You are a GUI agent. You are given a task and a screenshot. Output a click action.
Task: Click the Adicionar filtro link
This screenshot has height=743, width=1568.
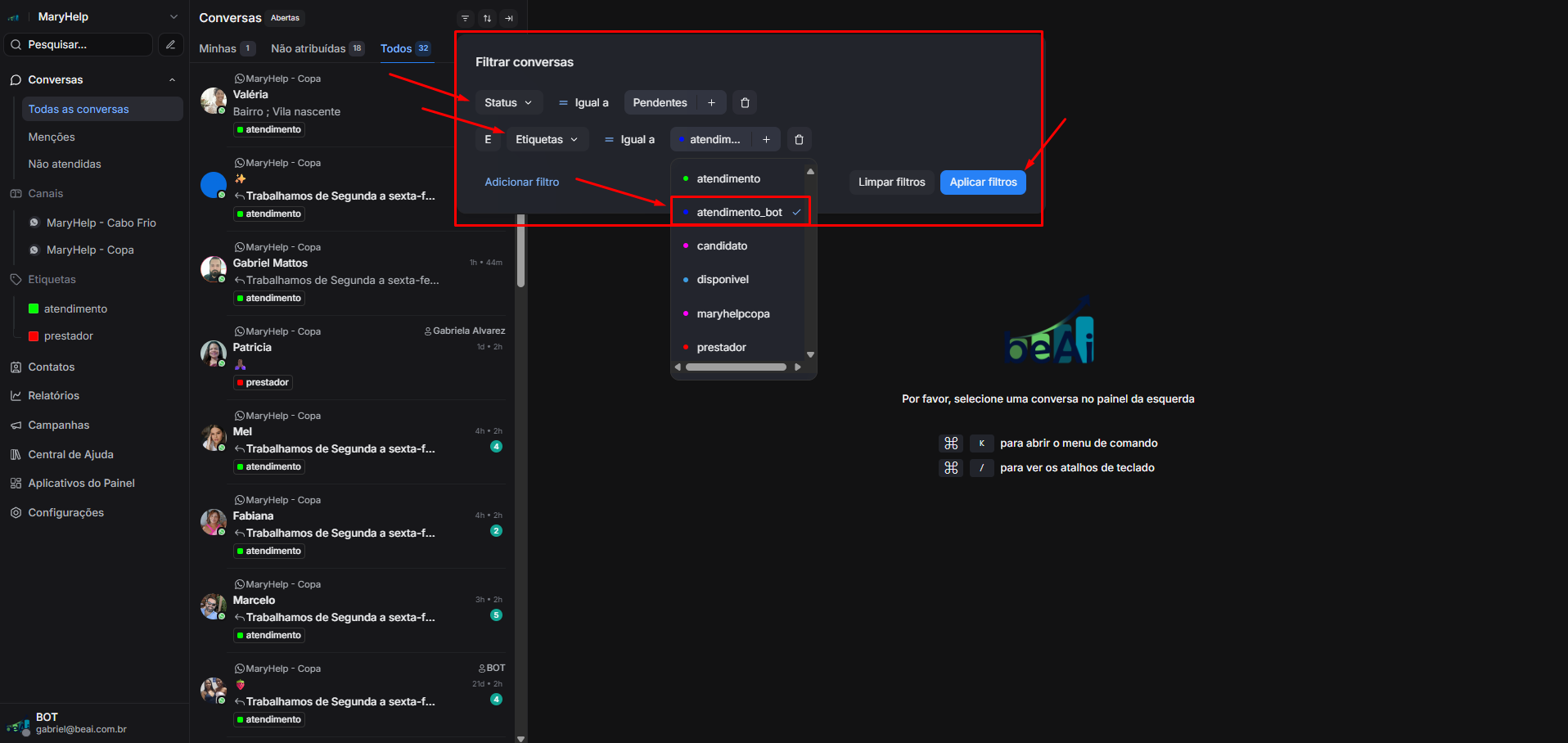coord(521,182)
